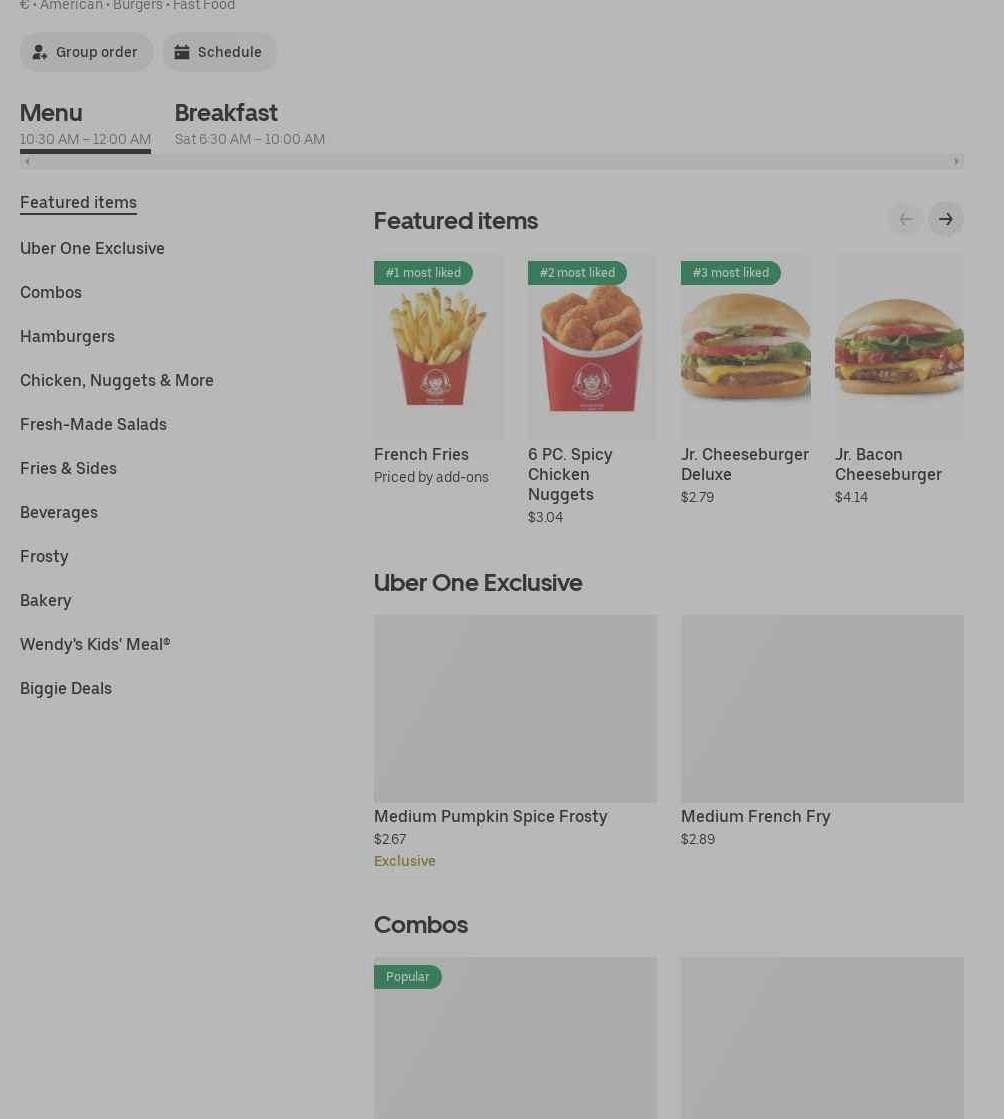Click the left arrow of menu scrollbar
This screenshot has height=1119, width=1004.
pos(27,161)
